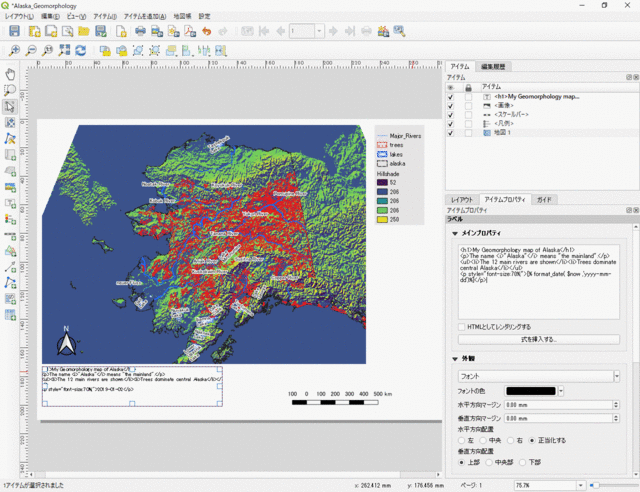Select the Add label tool

coord(10,203)
